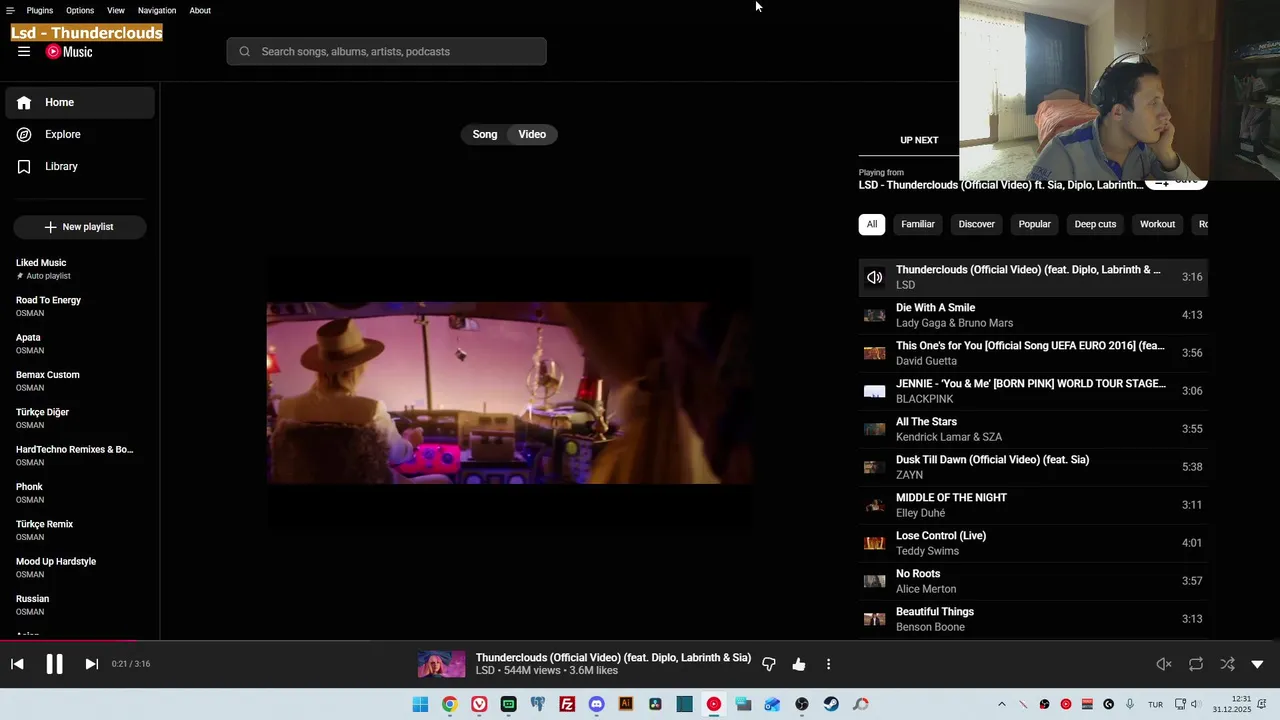1280x720 pixels.
Task: Select the UP NEXT tab
Action: point(919,140)
